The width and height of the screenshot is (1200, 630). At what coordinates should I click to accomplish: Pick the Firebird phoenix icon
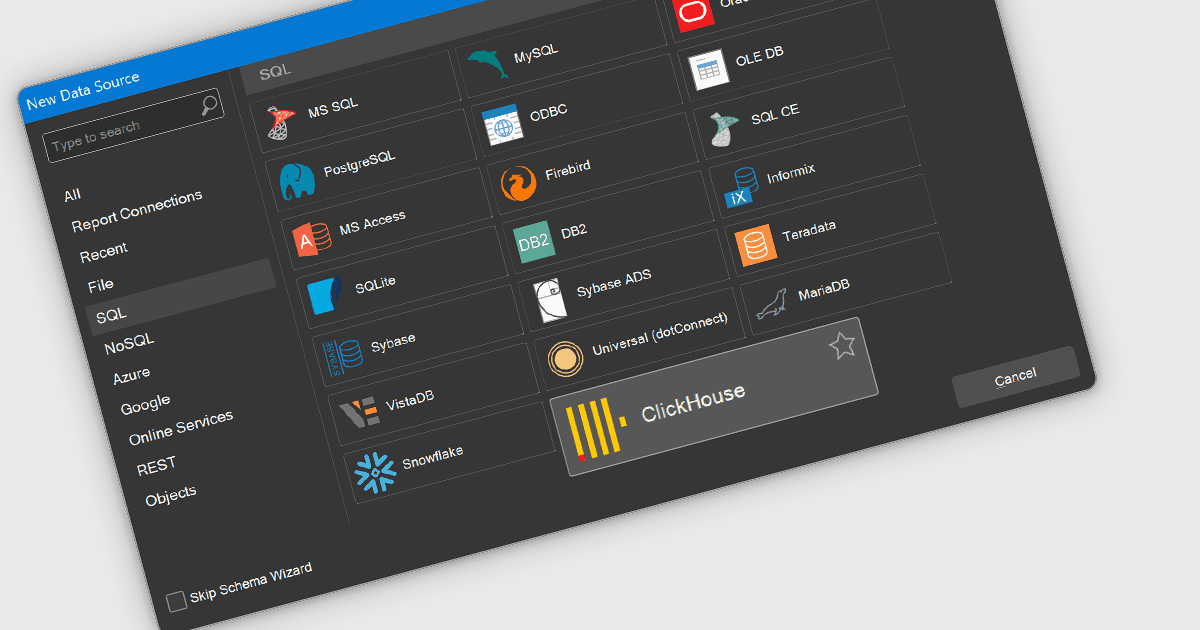pos(517,184)
